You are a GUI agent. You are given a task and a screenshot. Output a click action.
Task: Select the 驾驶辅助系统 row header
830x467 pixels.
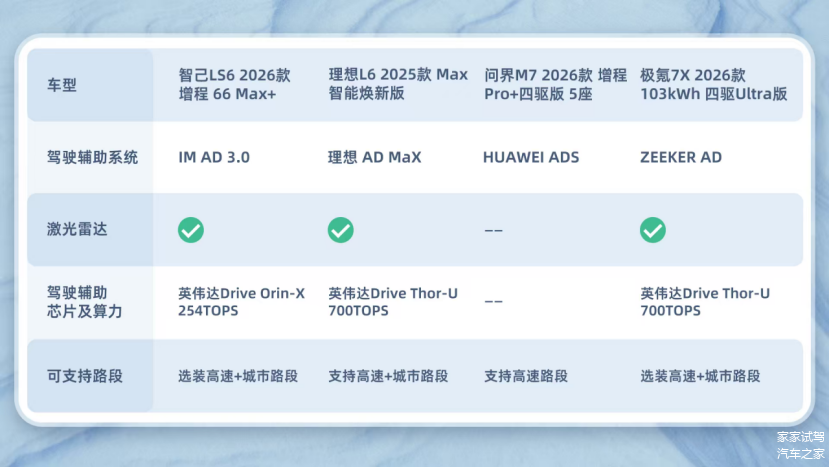92,157
